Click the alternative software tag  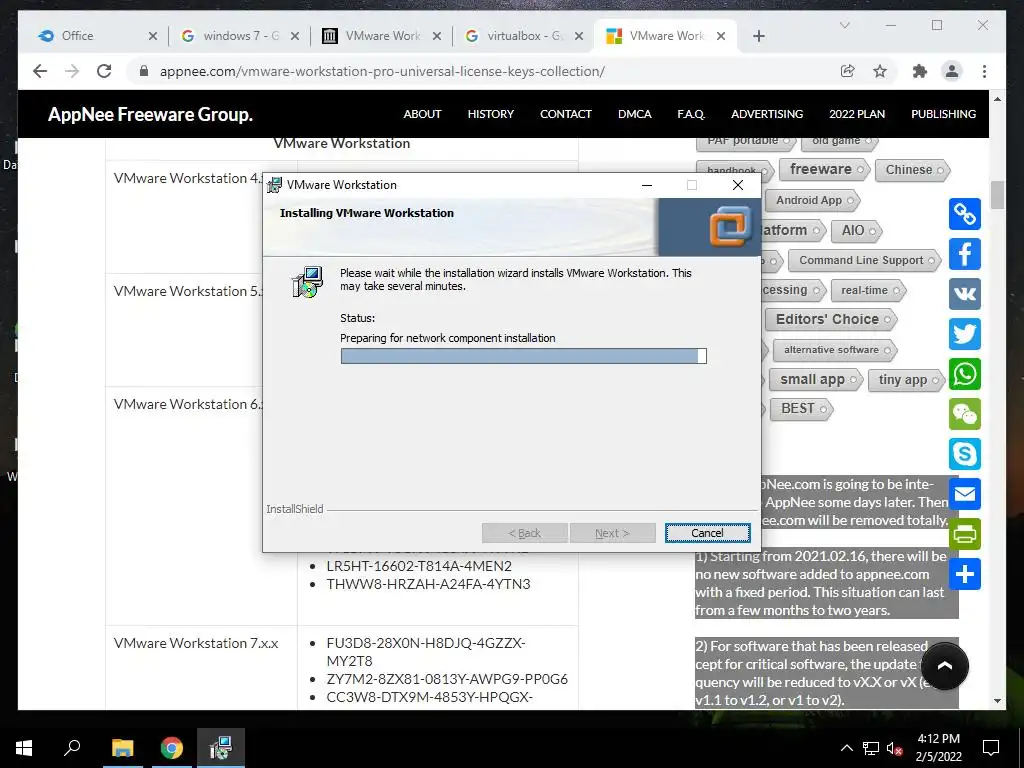835,350
